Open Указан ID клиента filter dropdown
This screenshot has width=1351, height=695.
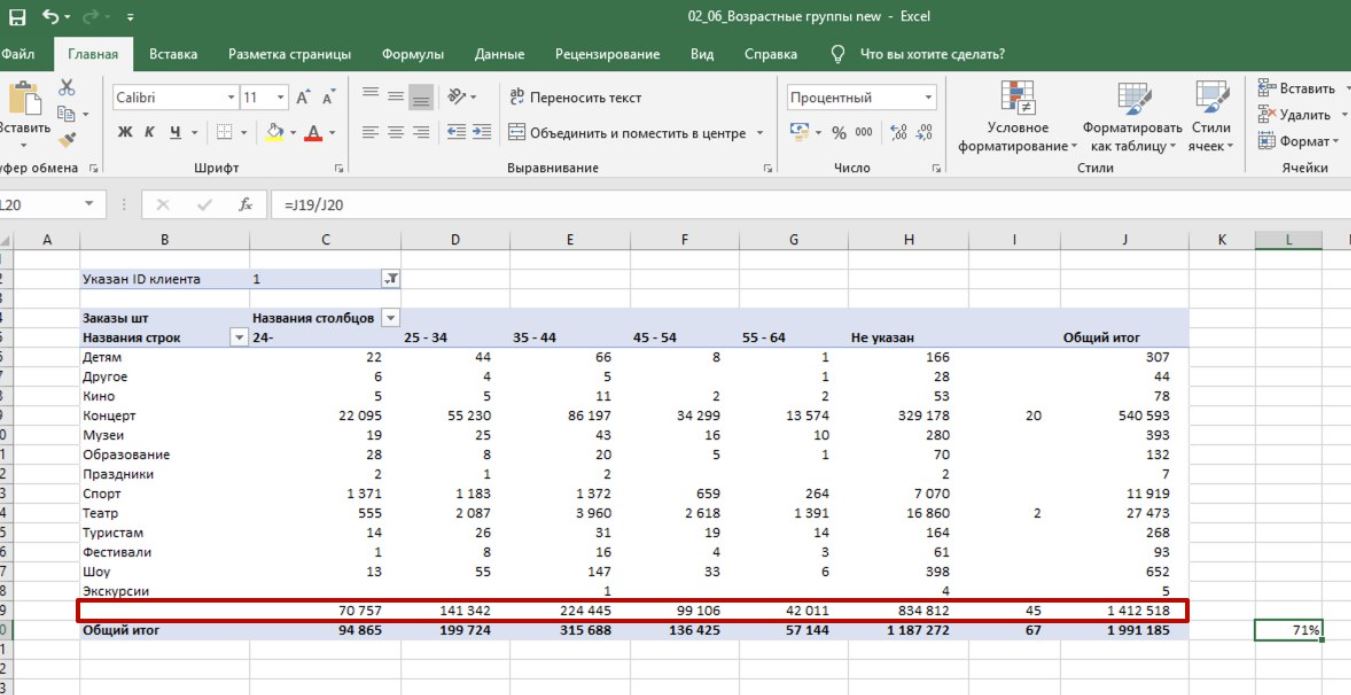click(393, 279)
